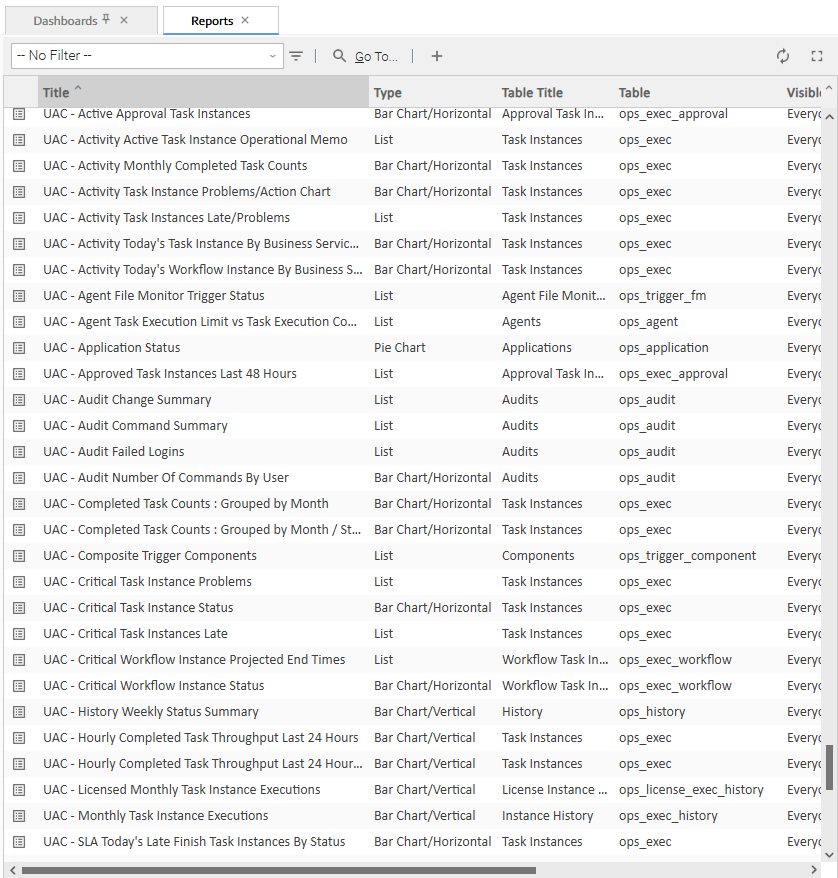The width and height of the screenshot is (838, 878).
Task: Click the row icon for UAC - Application Status
Action: click(19, 348)
